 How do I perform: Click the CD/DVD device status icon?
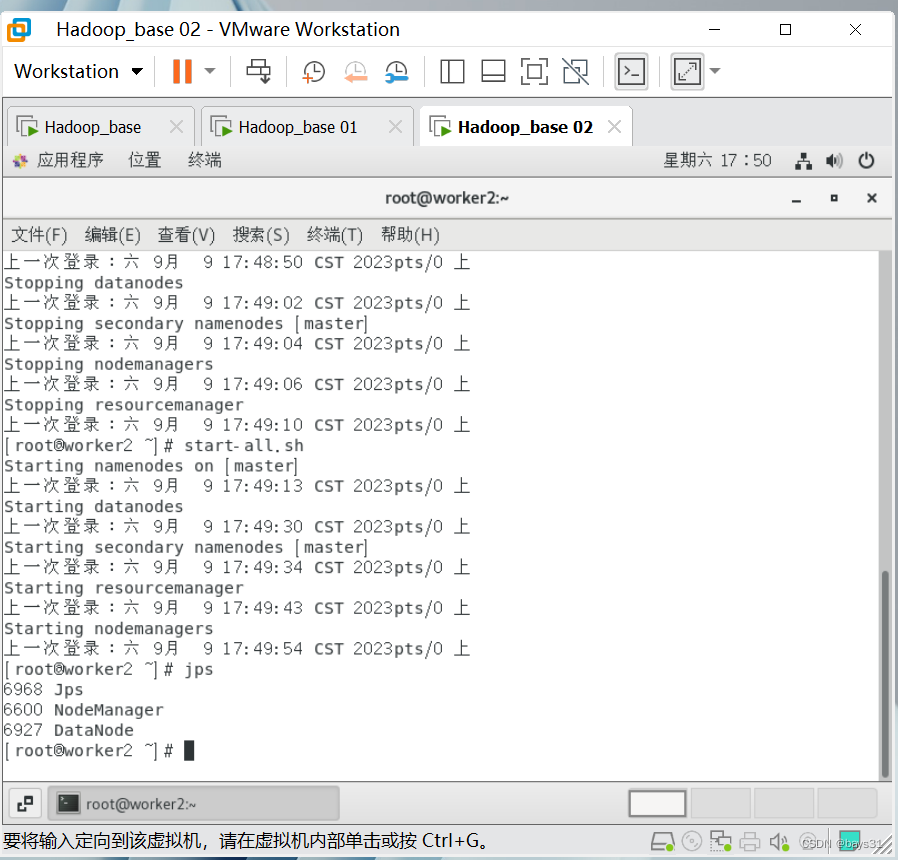point(692,841)
